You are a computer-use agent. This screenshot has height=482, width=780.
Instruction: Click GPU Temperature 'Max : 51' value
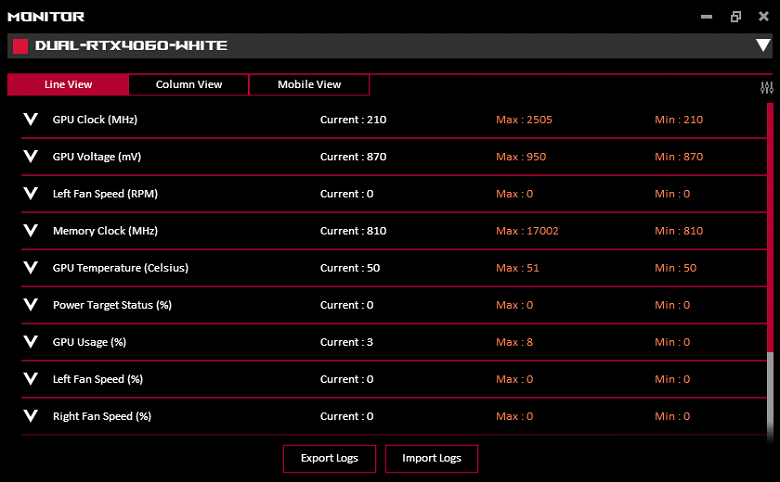click(517, 268)
